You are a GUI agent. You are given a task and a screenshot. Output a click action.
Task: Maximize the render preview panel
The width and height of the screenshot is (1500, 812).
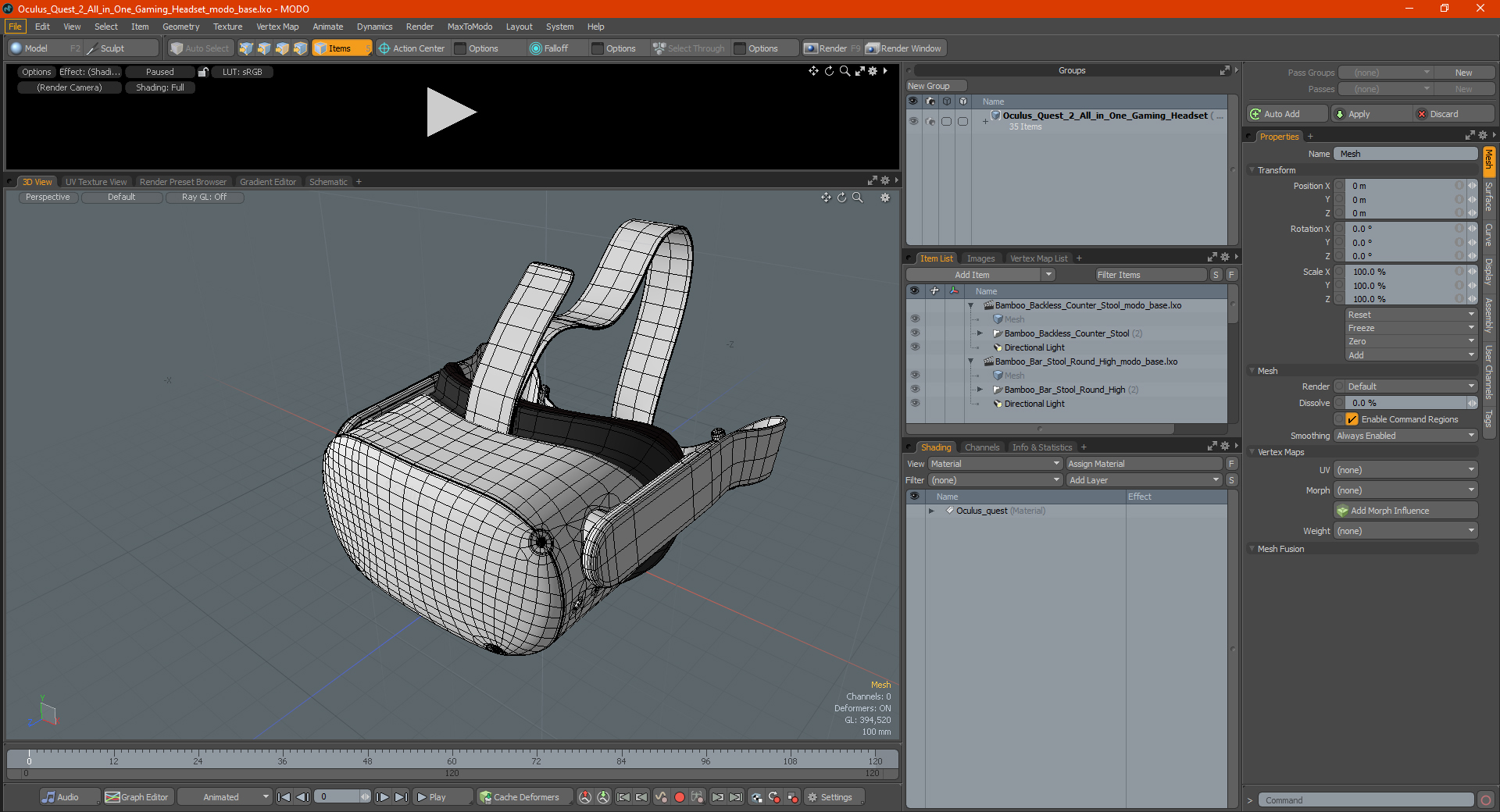859,71
